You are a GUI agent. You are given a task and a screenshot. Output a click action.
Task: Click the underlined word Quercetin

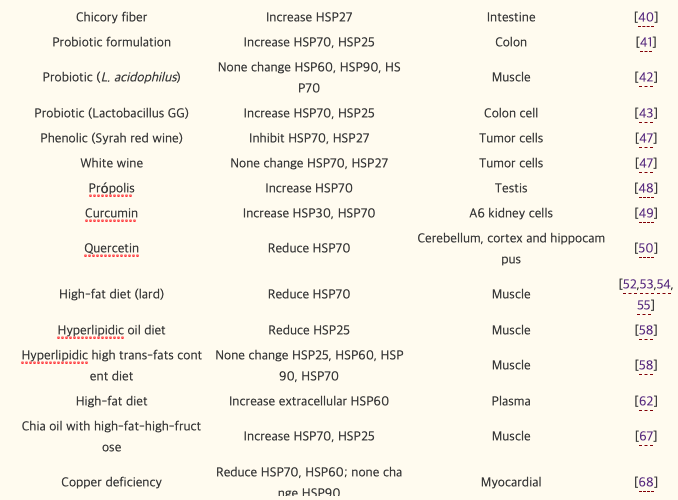pos(111,248)
